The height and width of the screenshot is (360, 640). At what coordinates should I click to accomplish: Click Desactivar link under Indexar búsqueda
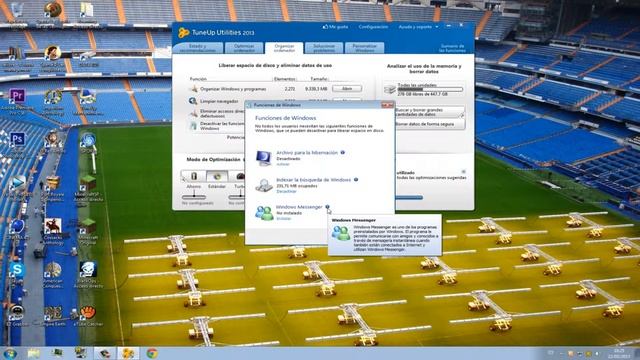click(x=286, y=191)
